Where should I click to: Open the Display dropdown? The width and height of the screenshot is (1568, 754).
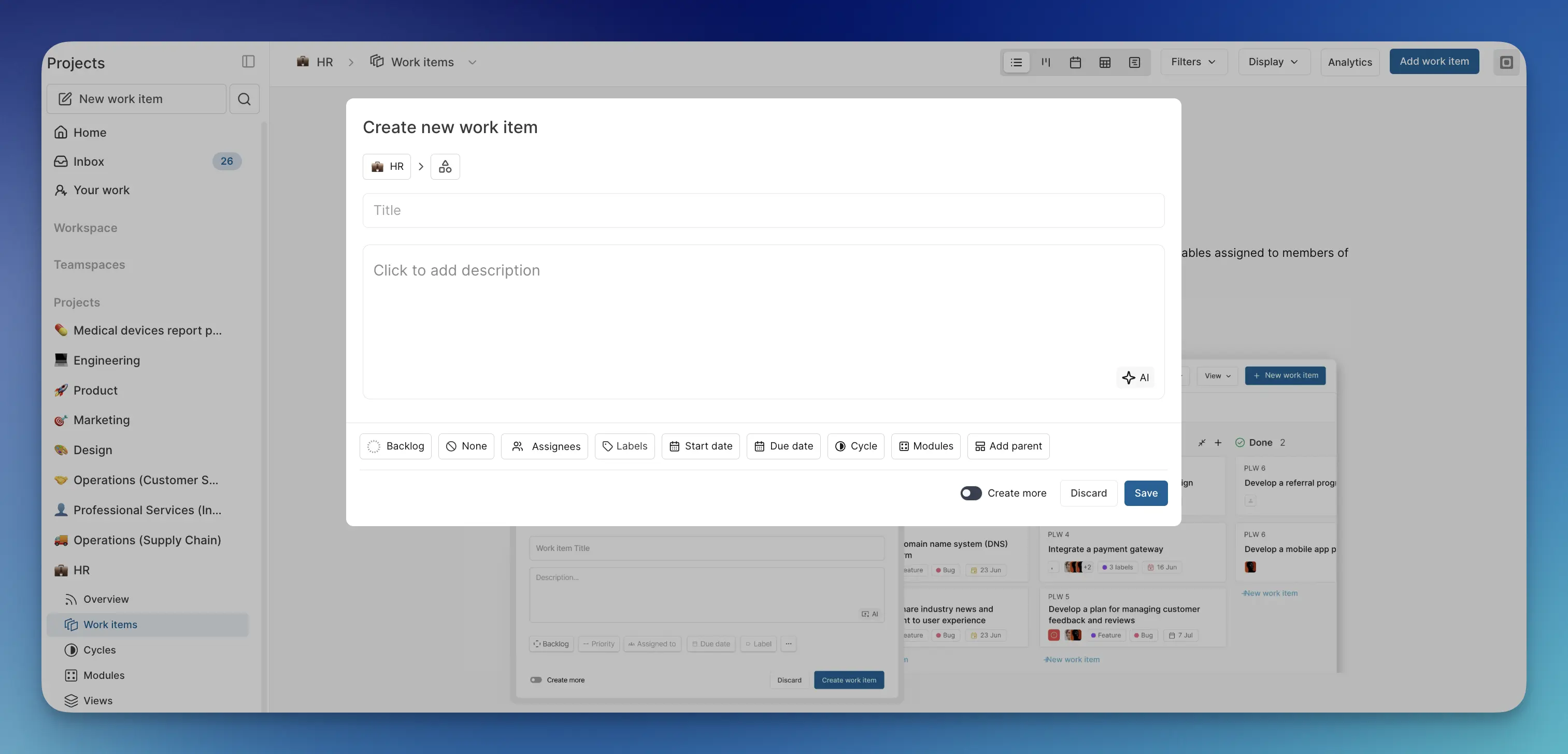(1273, 62)
